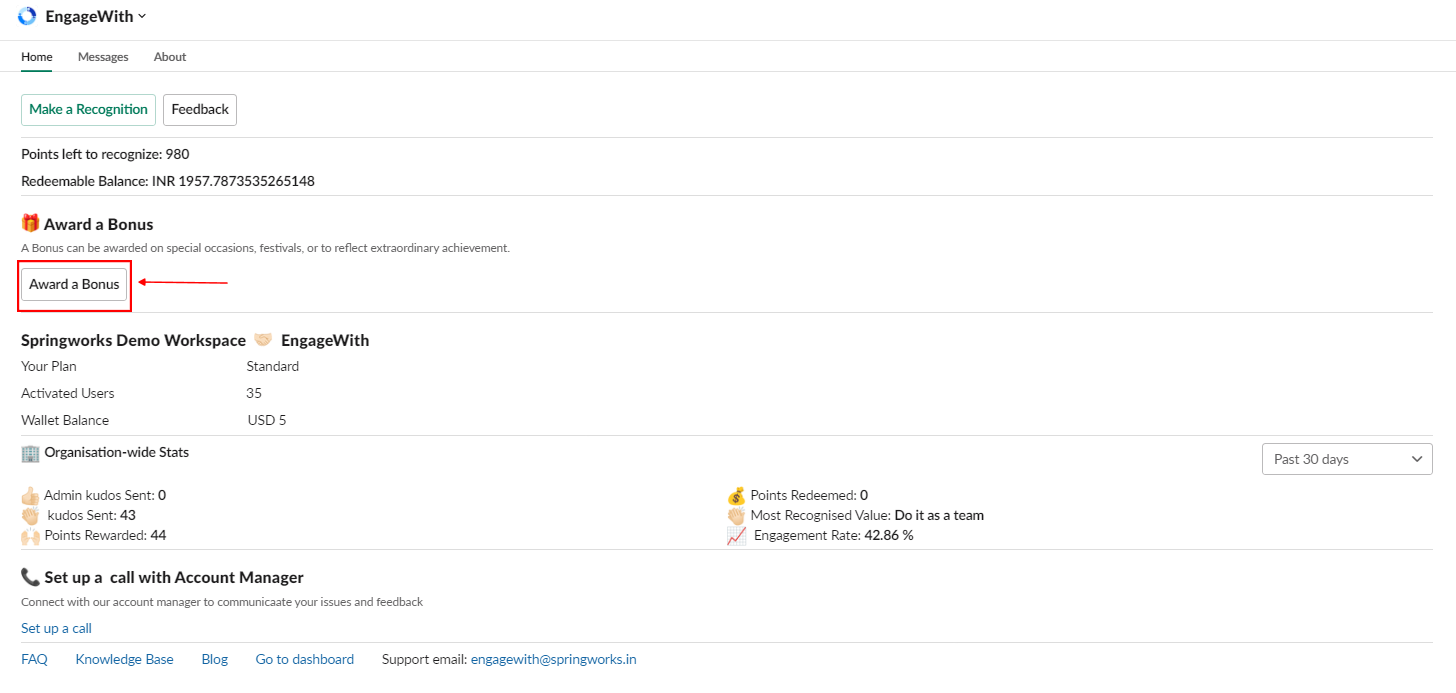The image size is (1456, 693).
Task: Open the About tab
Action: click(170, 57)
